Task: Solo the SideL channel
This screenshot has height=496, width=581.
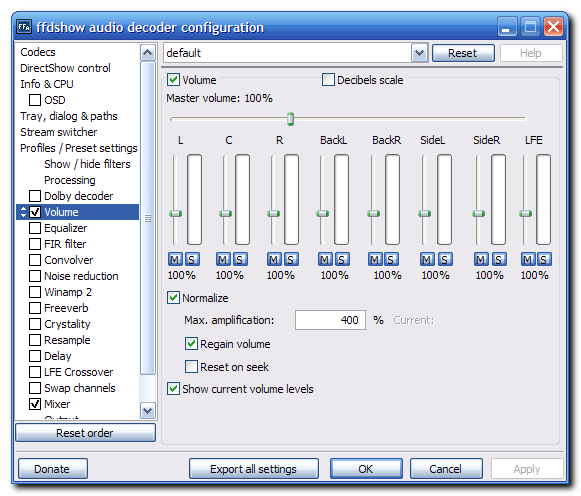Action: click(445, 259)
